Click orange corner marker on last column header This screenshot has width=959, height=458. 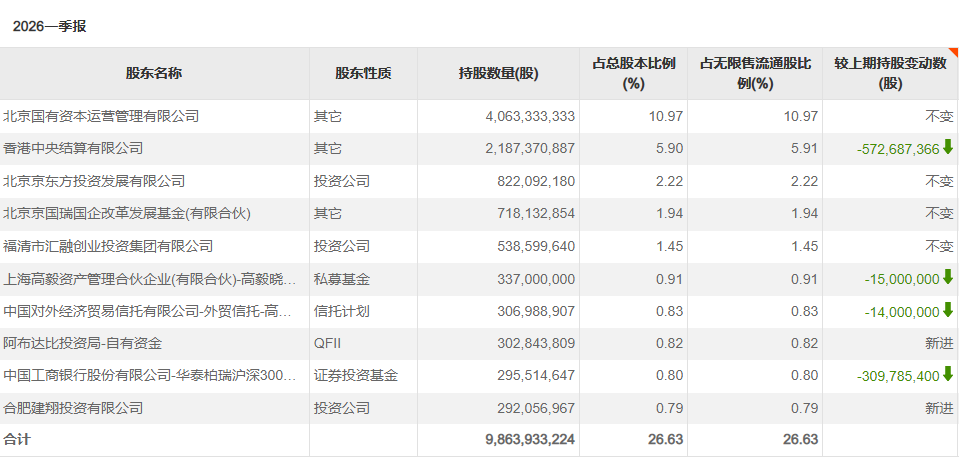pos(953,52)
